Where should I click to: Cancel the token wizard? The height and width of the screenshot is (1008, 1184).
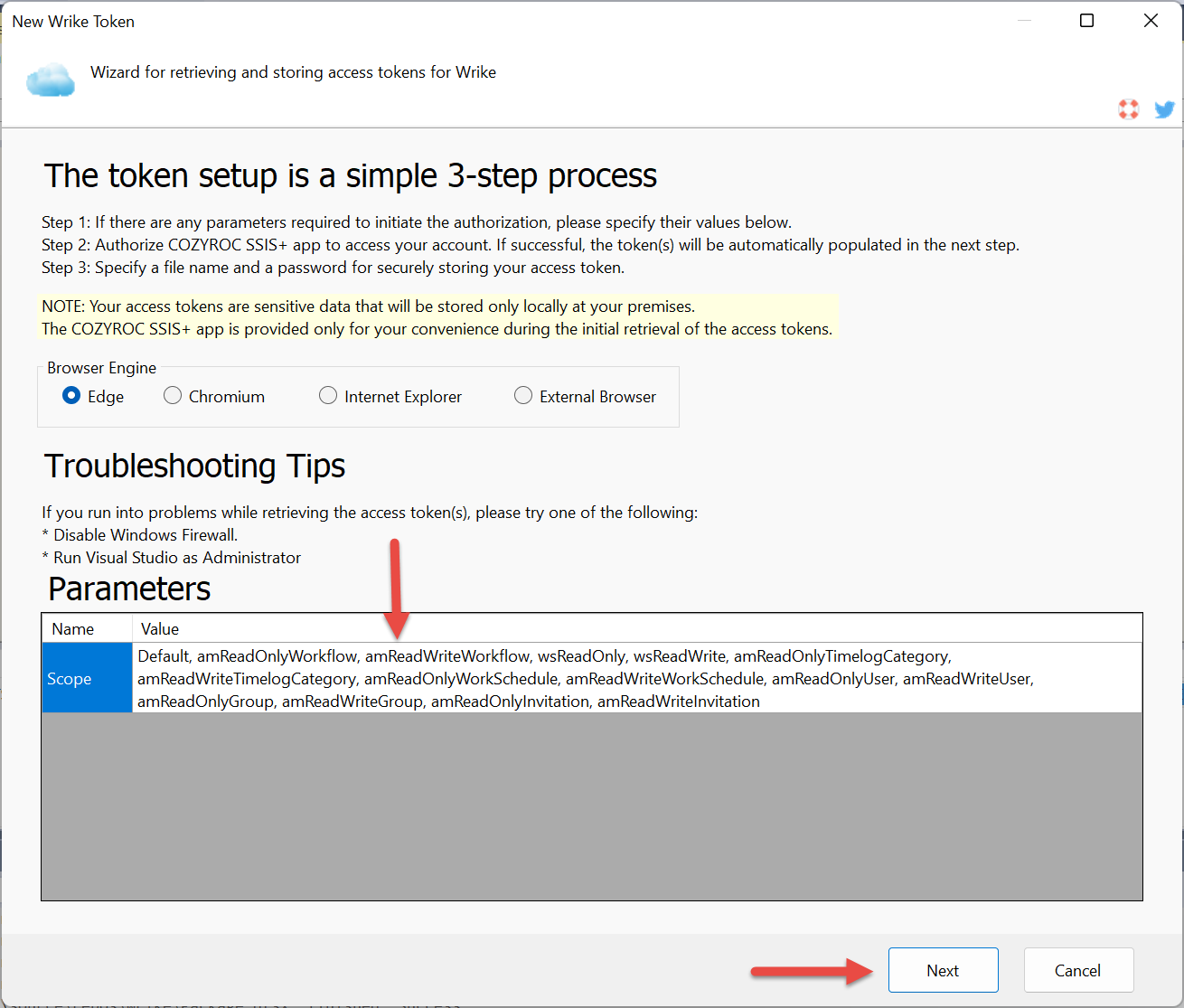[x=1077, y=970]
